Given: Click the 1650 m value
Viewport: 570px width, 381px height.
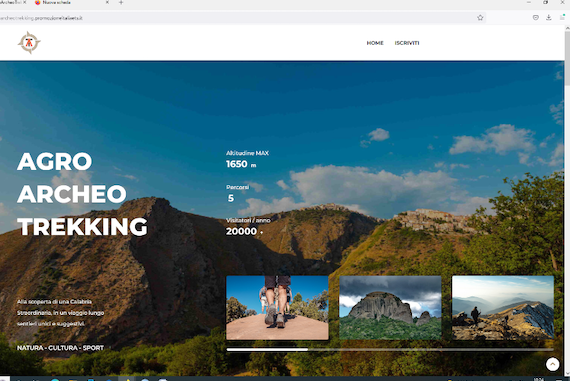Looking at the screenshot, I should [241, 164].
